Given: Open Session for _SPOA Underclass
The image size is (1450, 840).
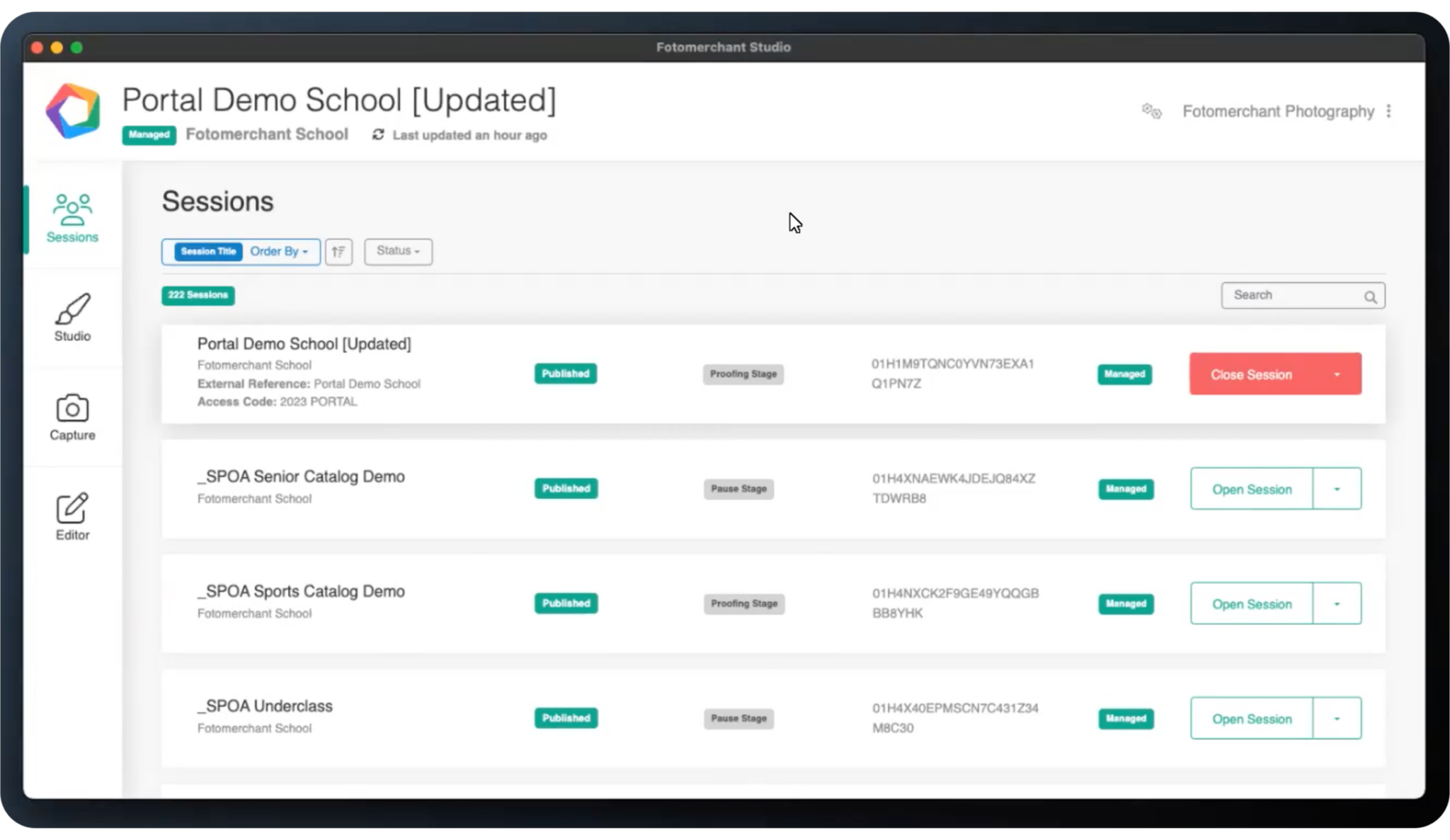Looking at the screenshot, I should (x=1252, y=718).
